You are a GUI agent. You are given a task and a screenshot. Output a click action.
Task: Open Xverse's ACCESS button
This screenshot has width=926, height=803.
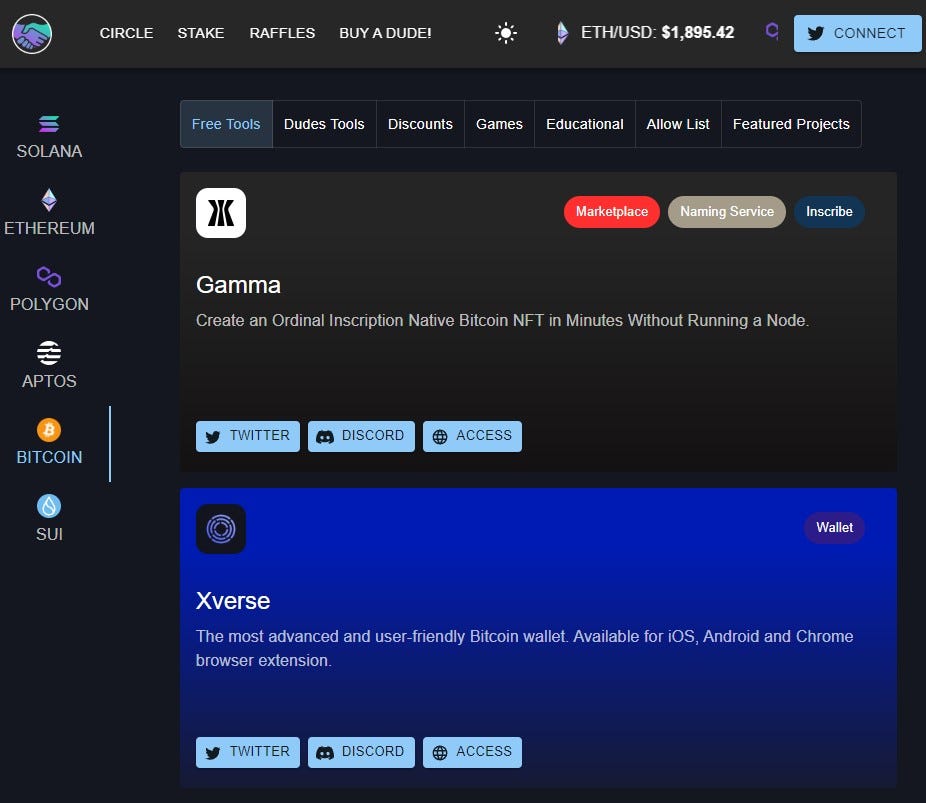pos(472,752)
